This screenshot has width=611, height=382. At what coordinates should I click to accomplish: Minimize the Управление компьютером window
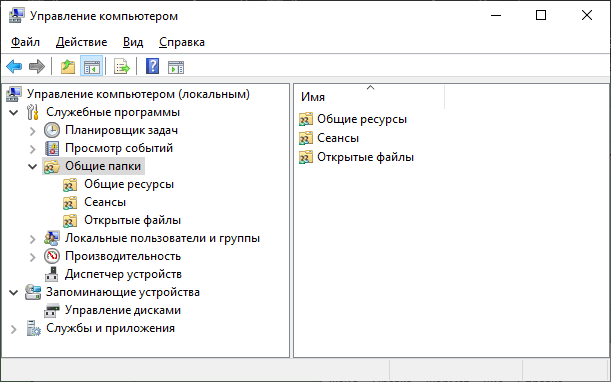pos(496,16)
